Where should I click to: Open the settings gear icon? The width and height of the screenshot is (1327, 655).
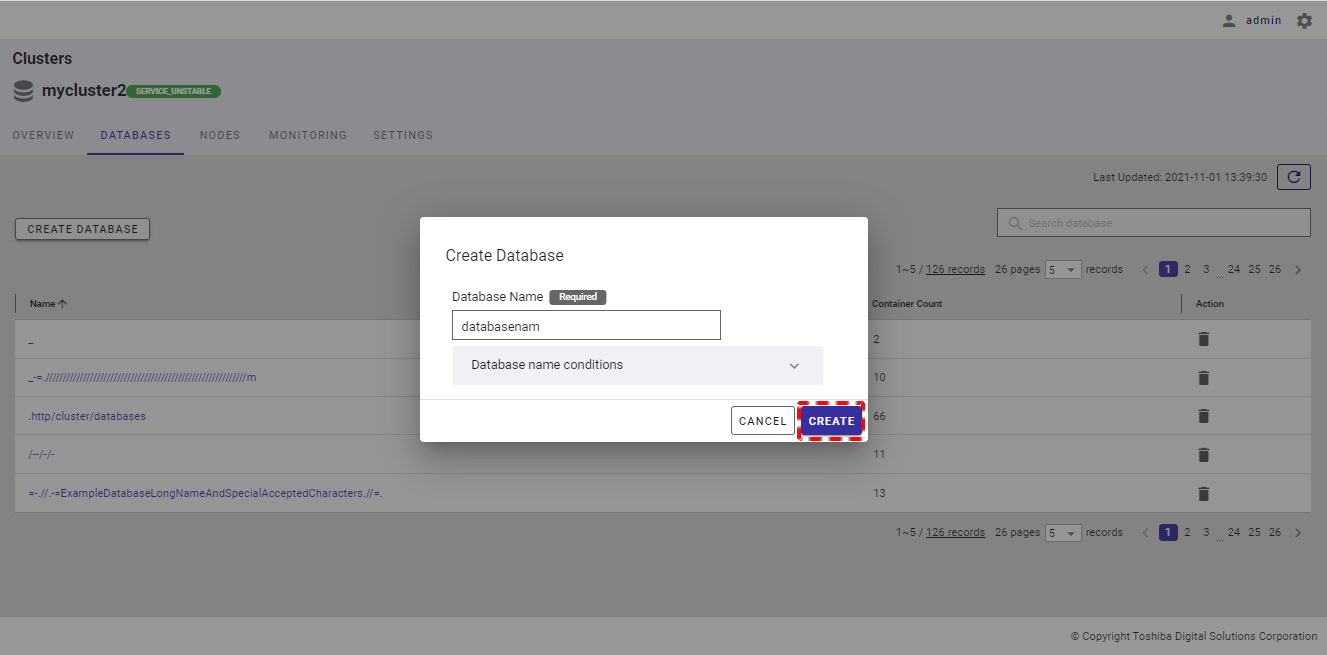point(1304,20)
